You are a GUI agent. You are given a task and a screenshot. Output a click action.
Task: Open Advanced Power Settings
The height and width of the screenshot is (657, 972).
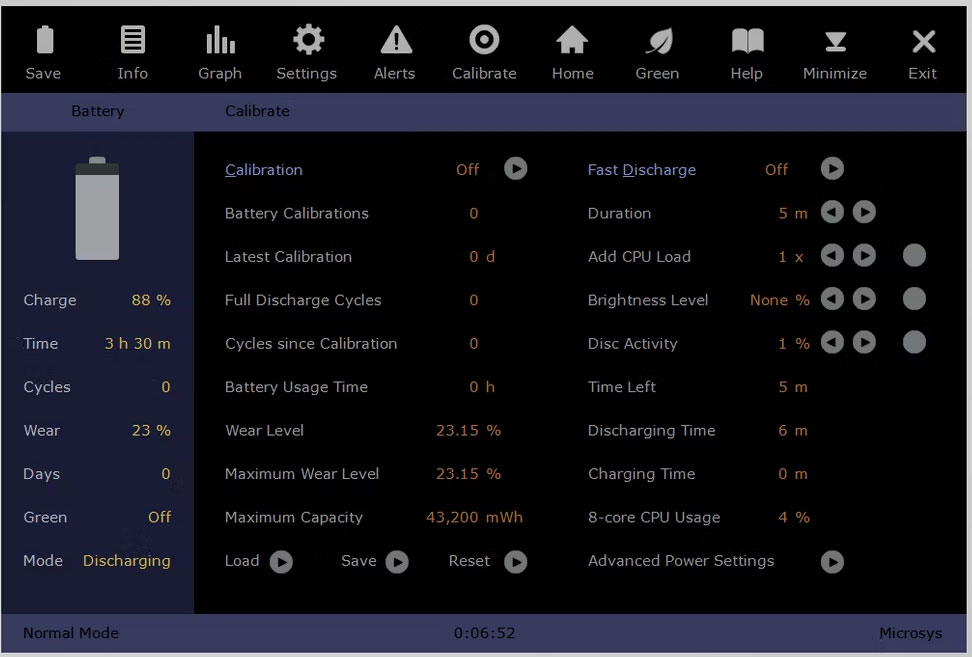833,562
